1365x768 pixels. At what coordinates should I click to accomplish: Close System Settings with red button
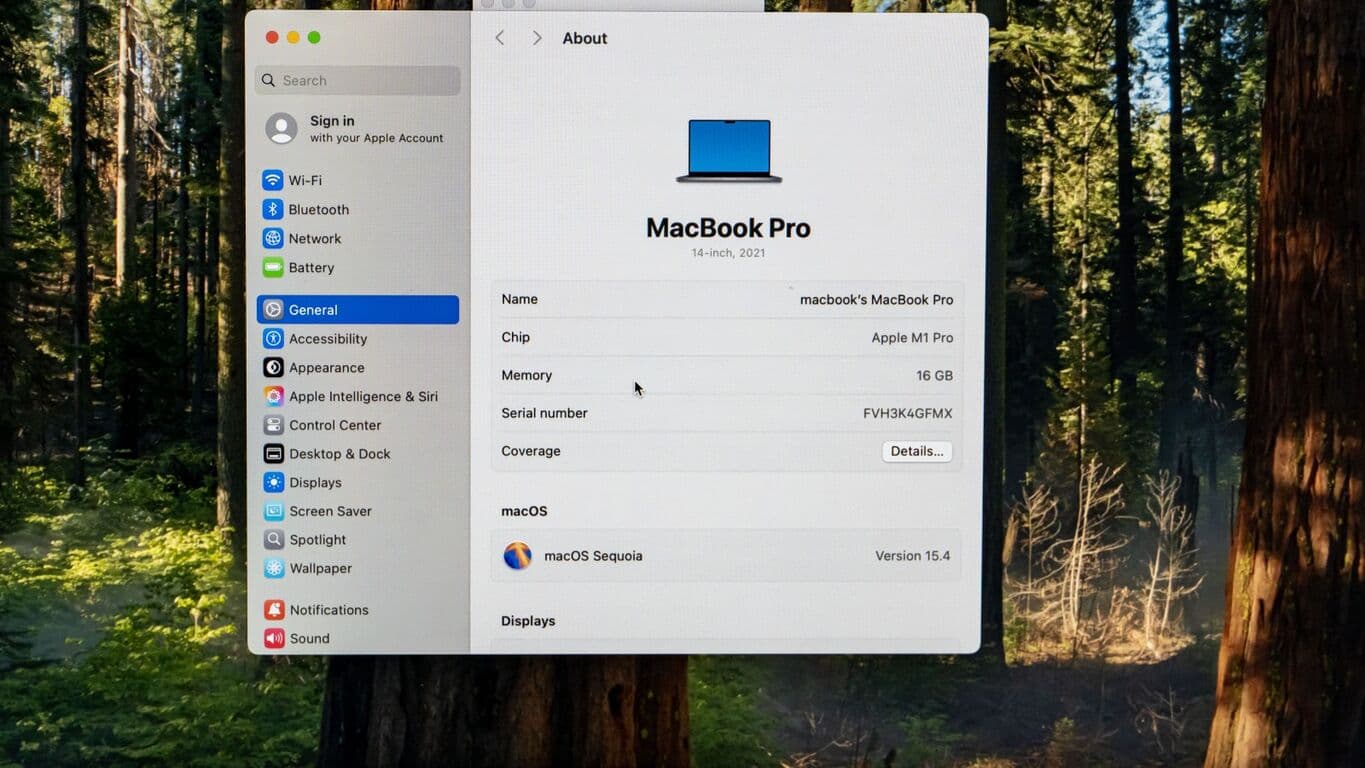(272, 37)
